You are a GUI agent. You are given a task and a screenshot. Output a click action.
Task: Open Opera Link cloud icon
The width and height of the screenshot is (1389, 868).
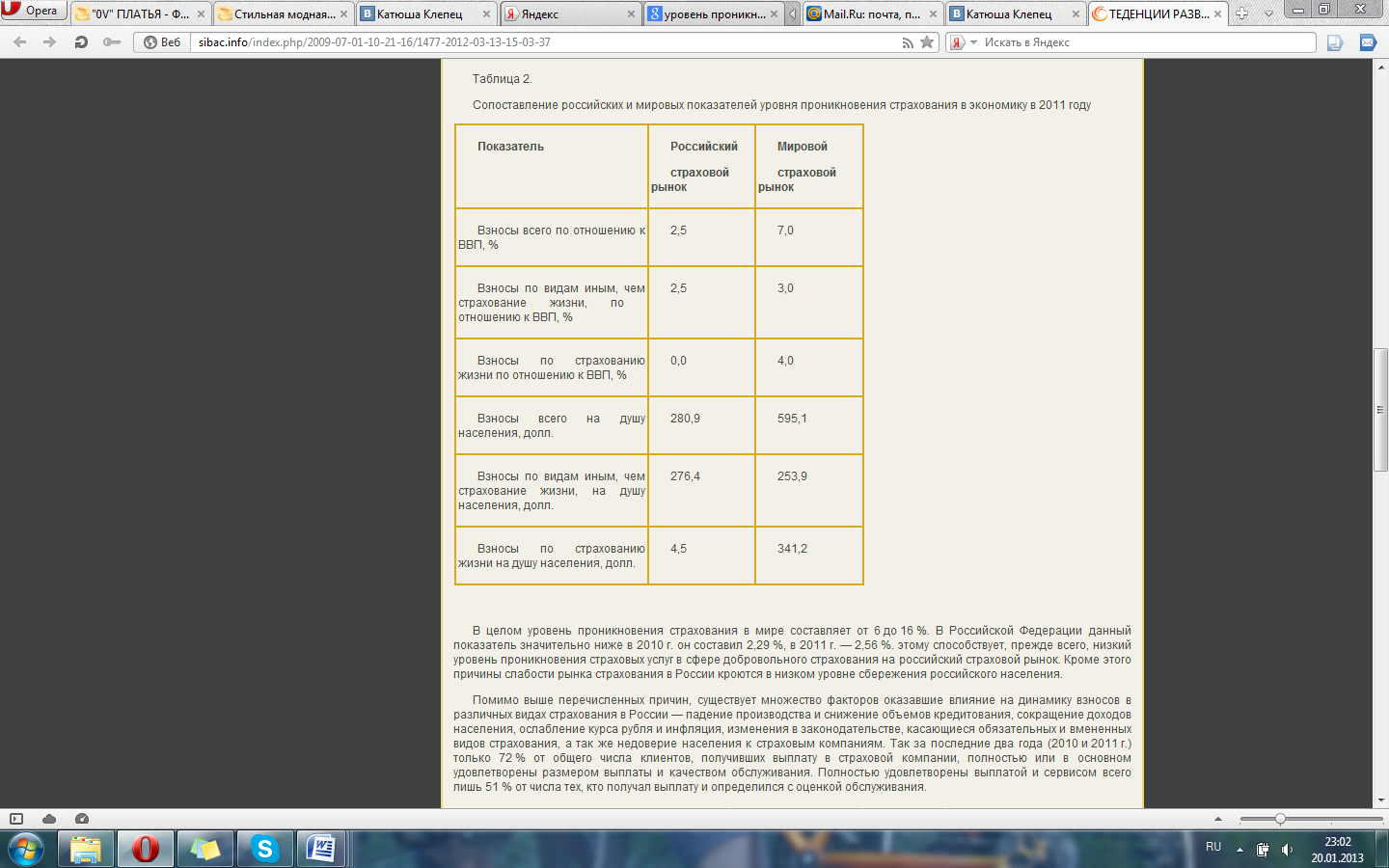(x=49, y=819)
